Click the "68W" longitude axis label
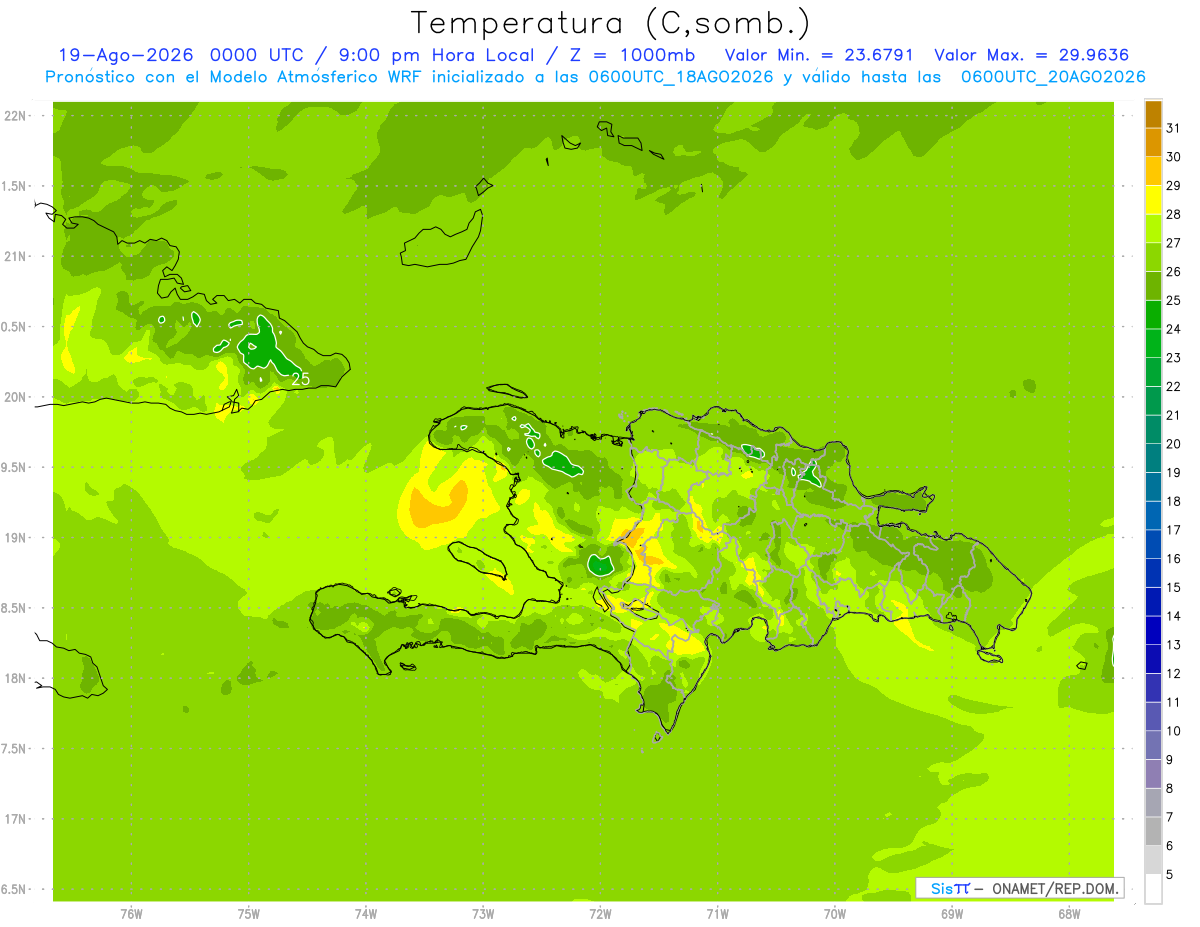 click(1069, 914)
